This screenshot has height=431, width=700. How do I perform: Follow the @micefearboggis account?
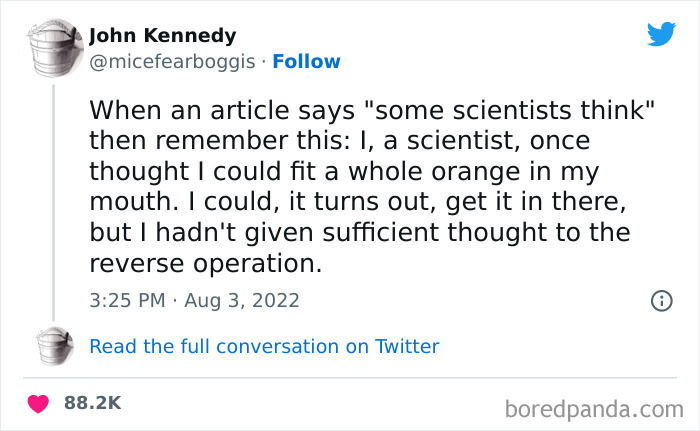[x=307, y=61]
